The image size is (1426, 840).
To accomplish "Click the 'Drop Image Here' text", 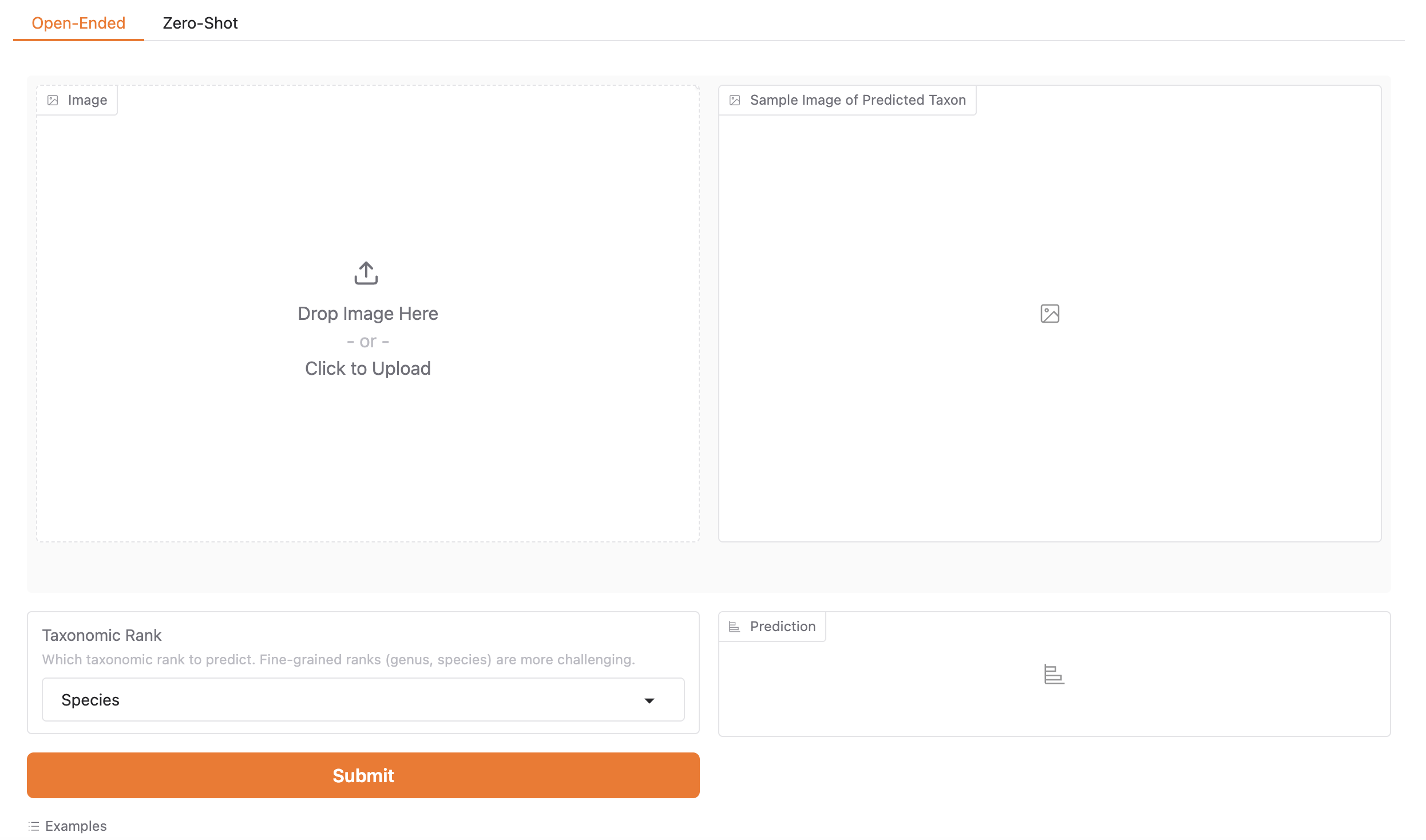I will pos(367,313).
